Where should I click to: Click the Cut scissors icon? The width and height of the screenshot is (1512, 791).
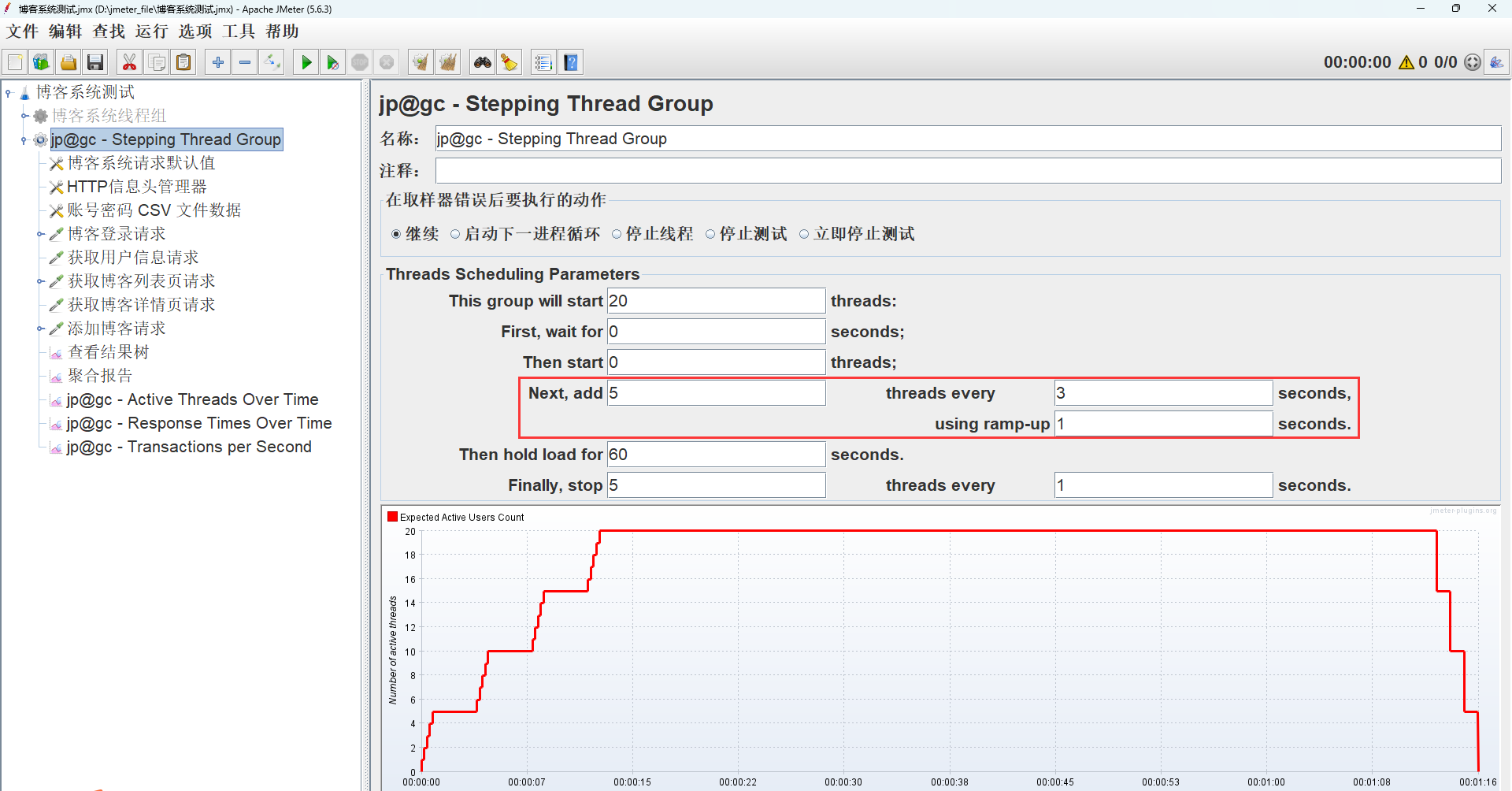tap(130, 62)
